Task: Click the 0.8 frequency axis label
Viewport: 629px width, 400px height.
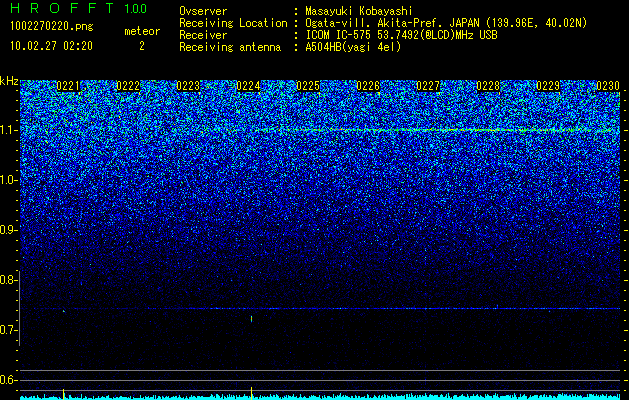Action: point(8,280)
